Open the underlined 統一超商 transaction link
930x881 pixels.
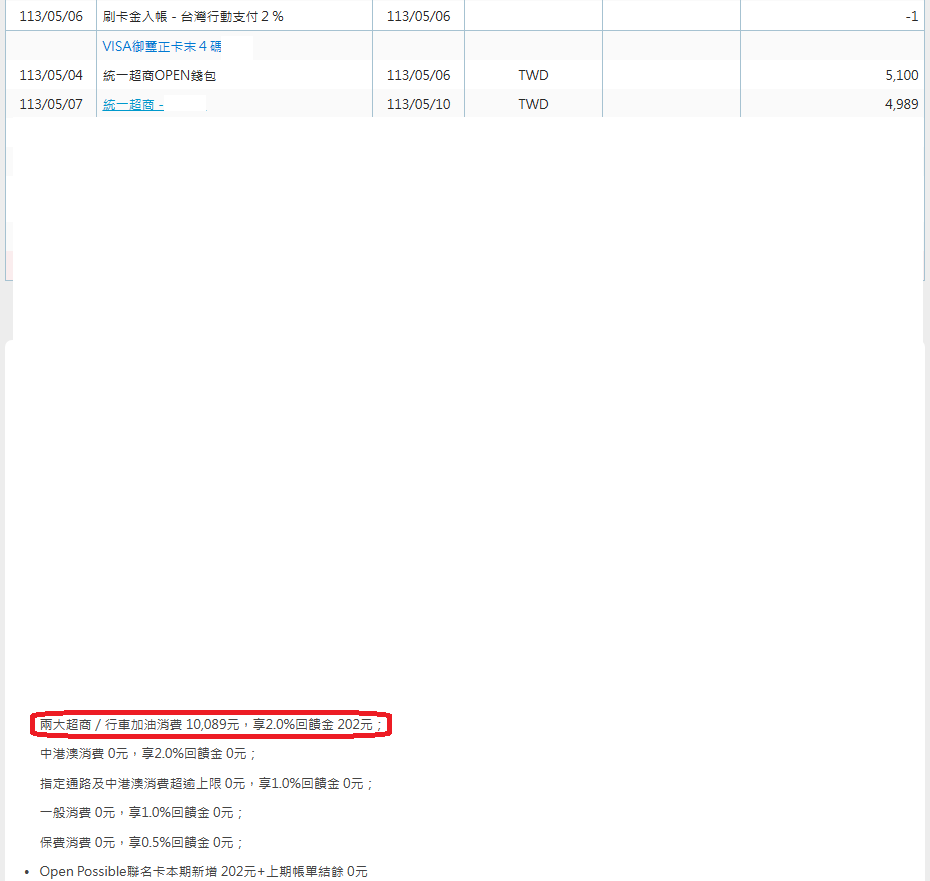click(x=133, y=104)
